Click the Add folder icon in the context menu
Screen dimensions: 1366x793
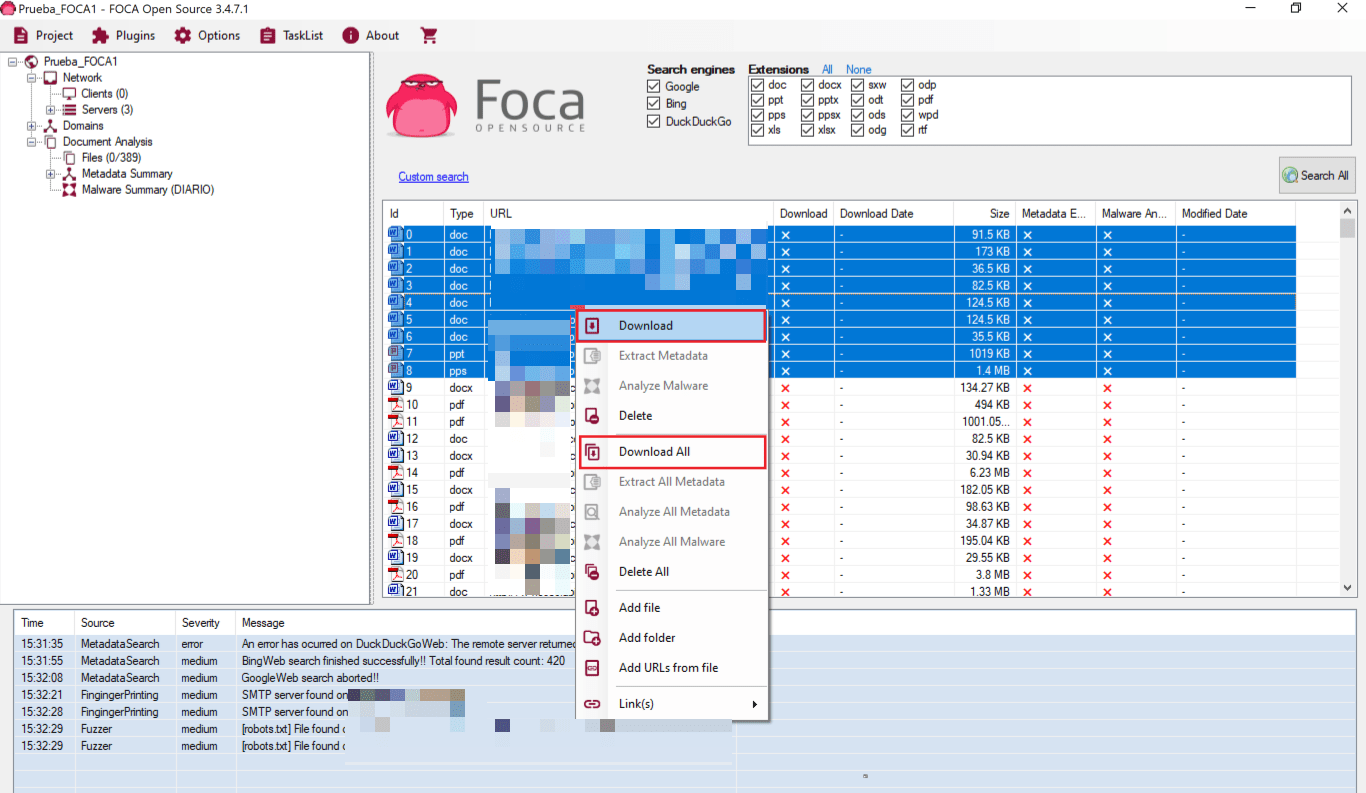[594, 637]
